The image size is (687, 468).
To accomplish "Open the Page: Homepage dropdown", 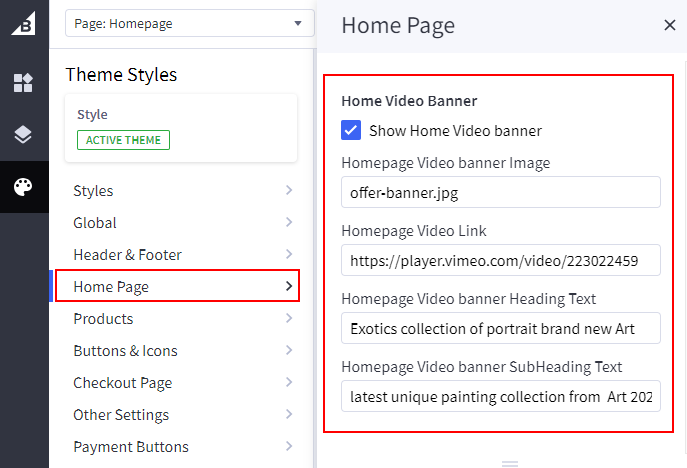I will [189, 24].
